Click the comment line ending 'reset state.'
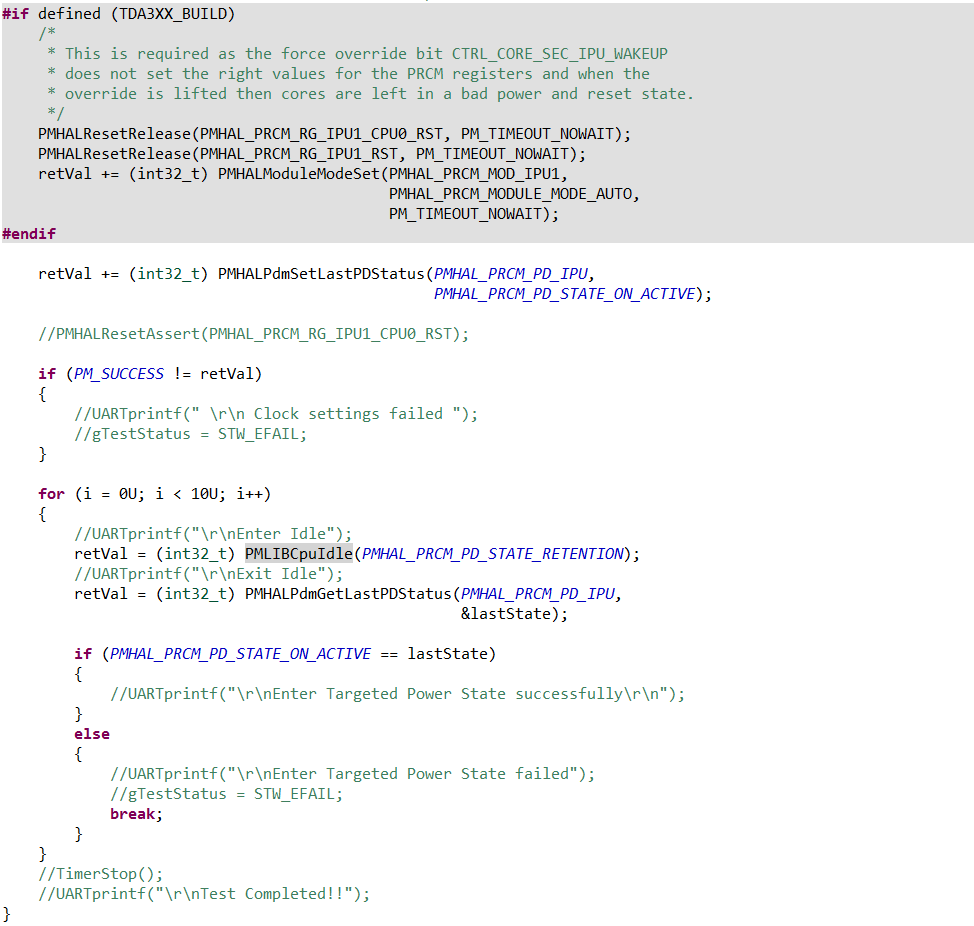Screen dimensions: 974x926 pyautogui.click(x=371, y=94)
